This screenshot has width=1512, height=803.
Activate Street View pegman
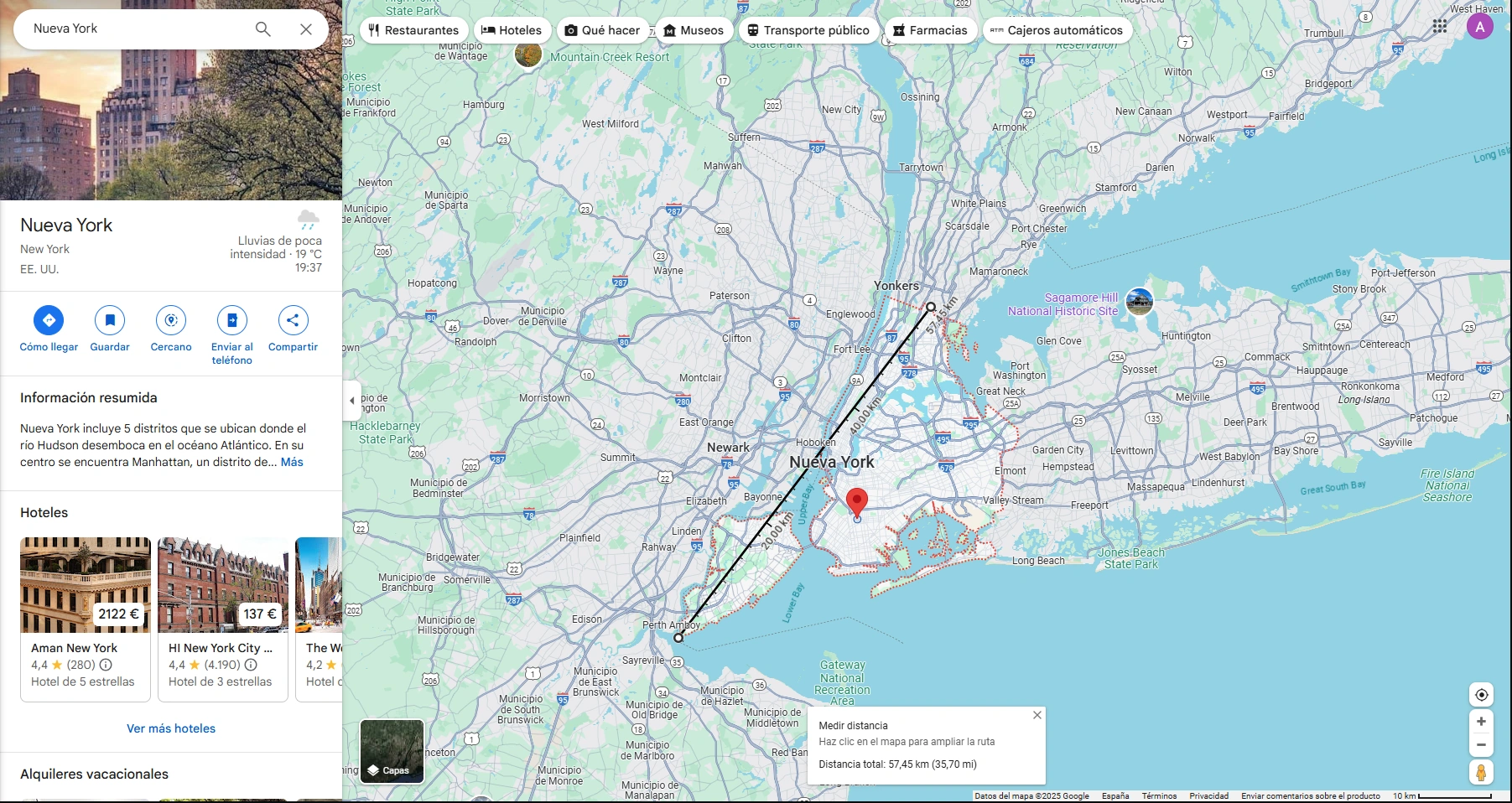tap(1482, 772)
